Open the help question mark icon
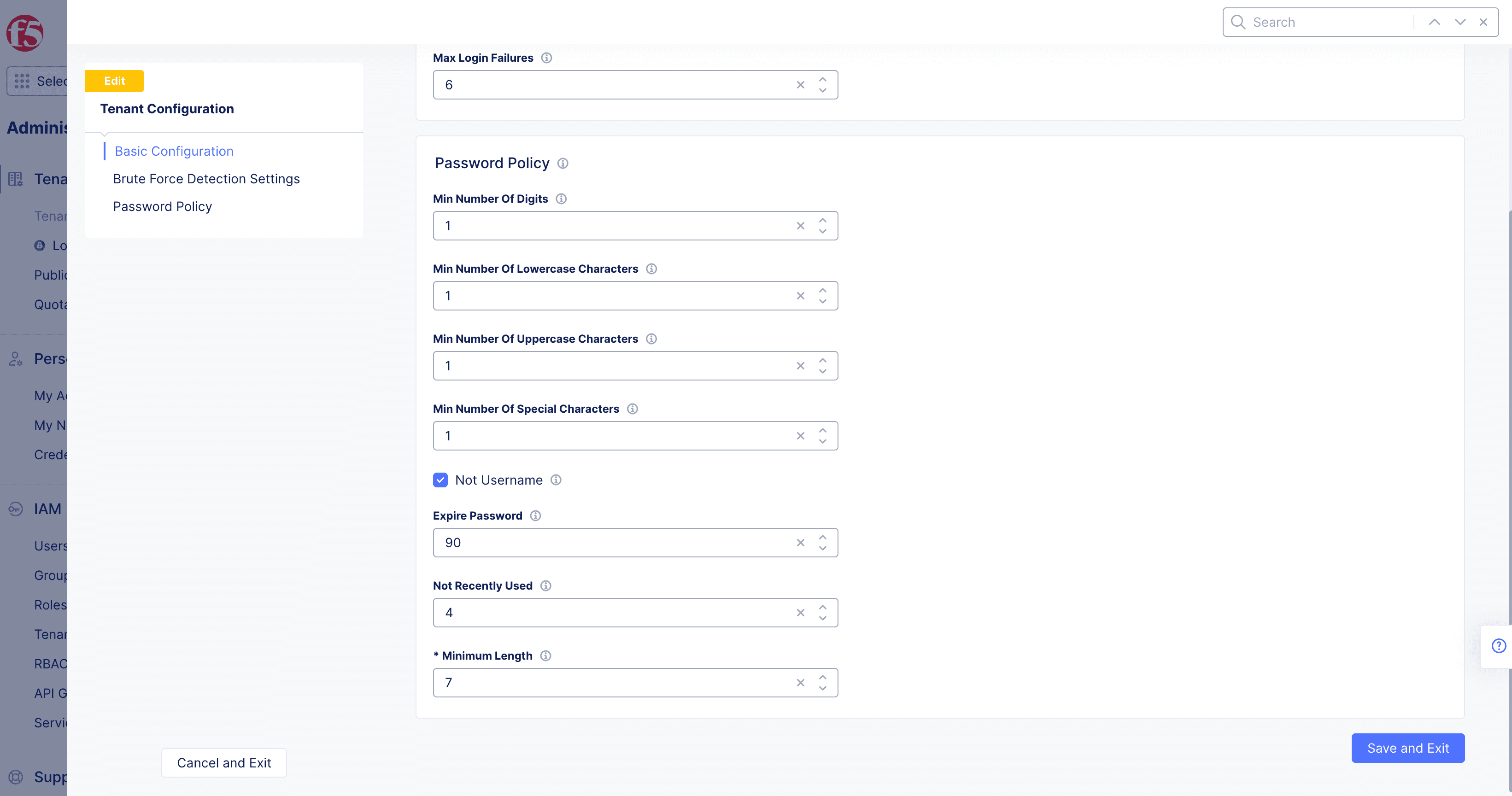Viewport: 1512px width, 796px height. tap(1499, 646)
